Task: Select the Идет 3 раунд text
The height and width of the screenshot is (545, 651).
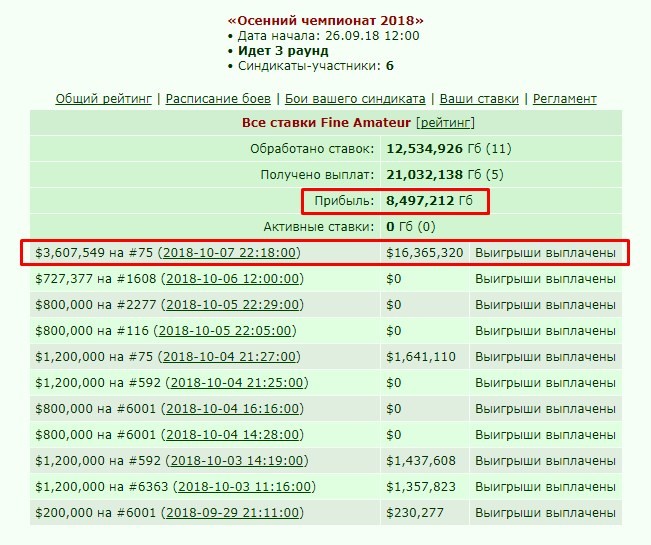Action: [283, 51]
